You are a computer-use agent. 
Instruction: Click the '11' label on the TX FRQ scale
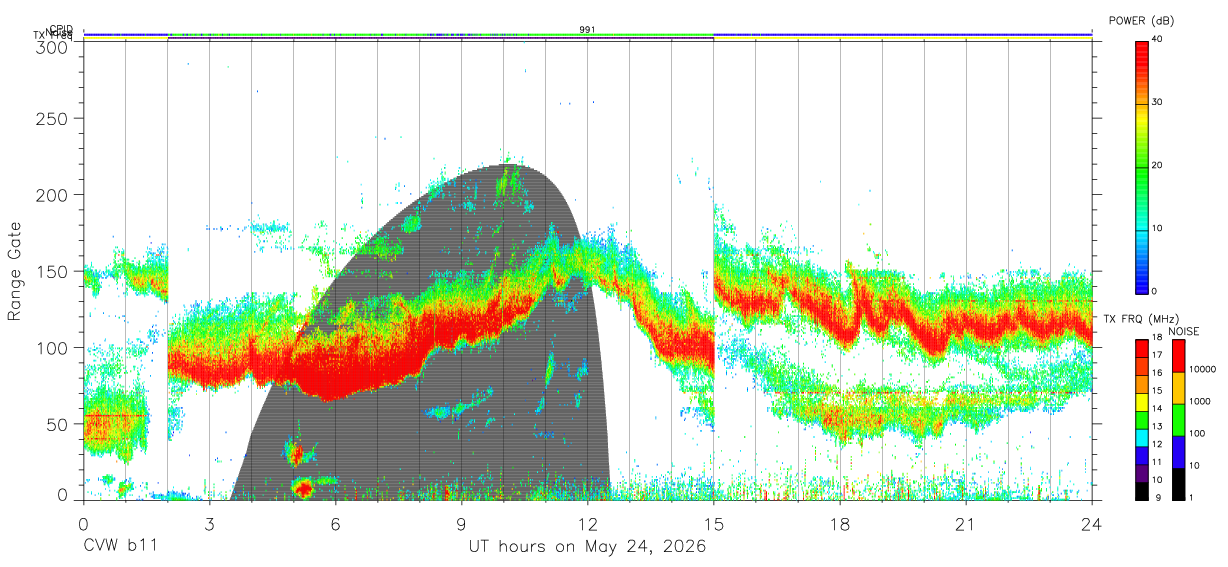tap(1158, 462)
